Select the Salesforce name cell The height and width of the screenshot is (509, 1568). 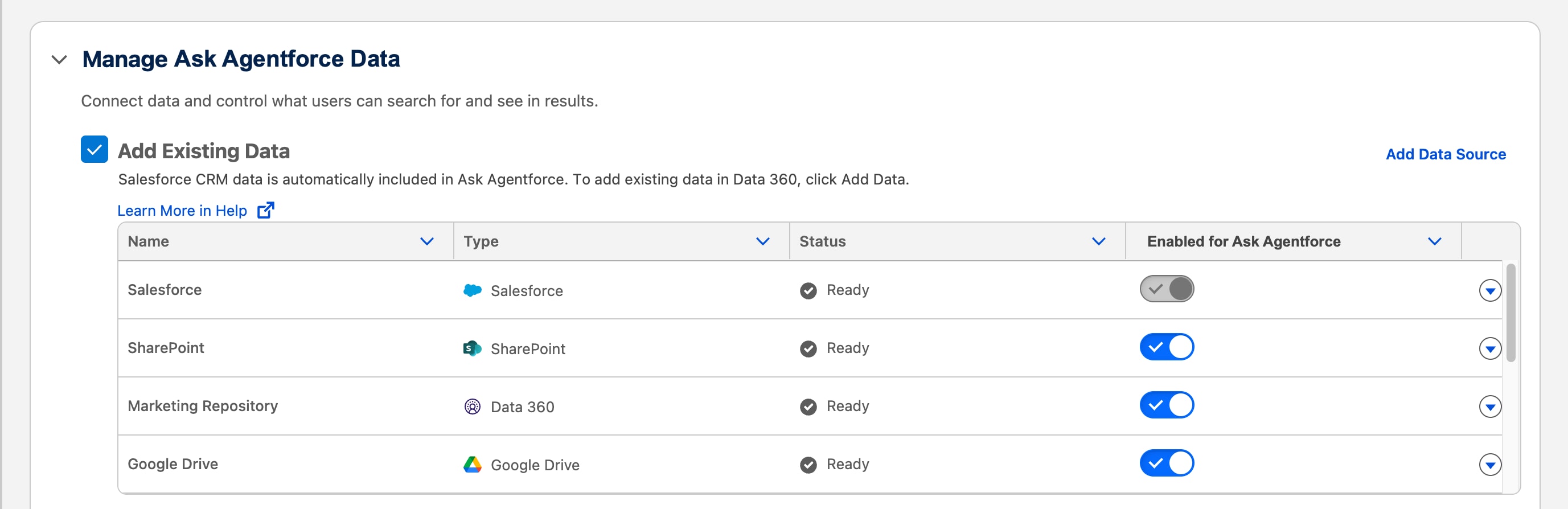click(286, 290)
